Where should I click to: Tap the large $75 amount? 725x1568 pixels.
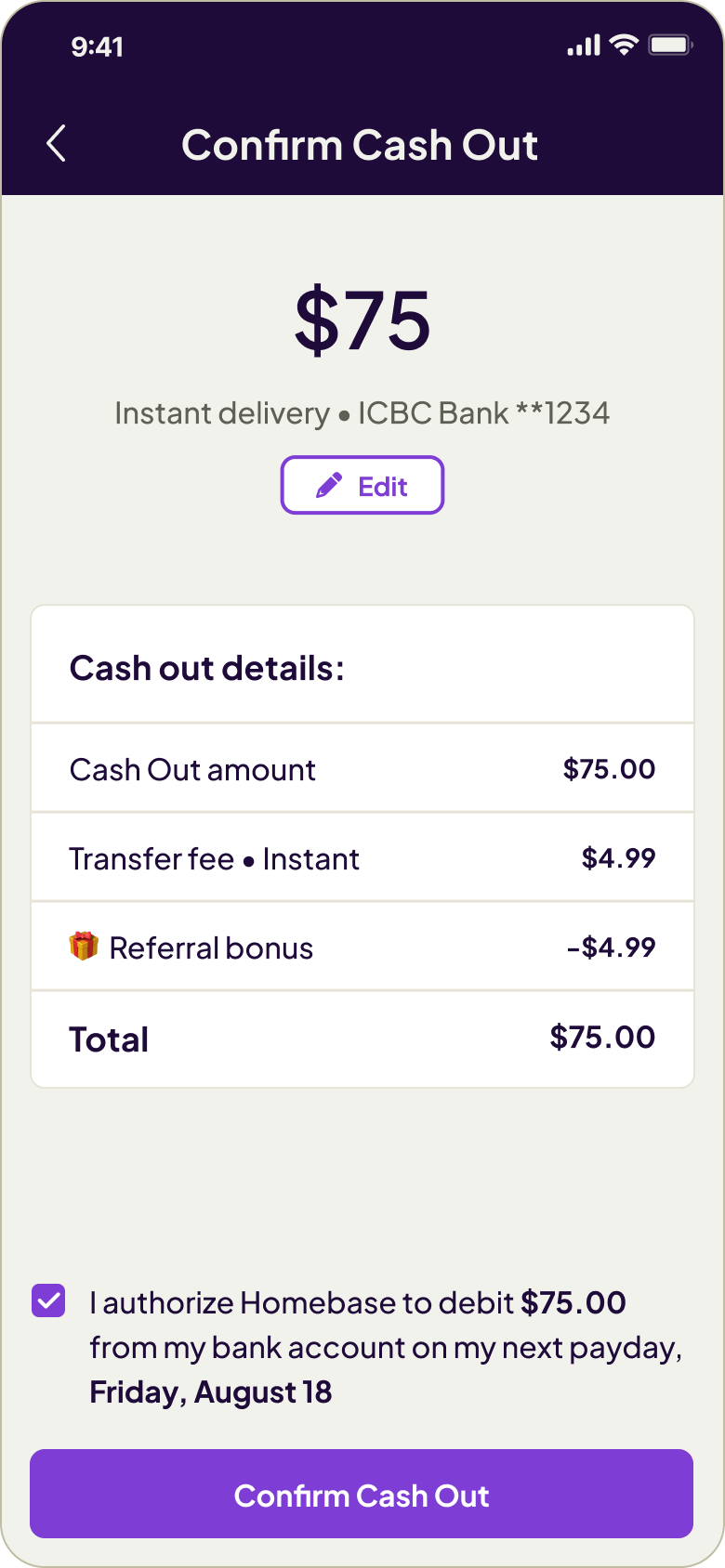tap(362, 321)
